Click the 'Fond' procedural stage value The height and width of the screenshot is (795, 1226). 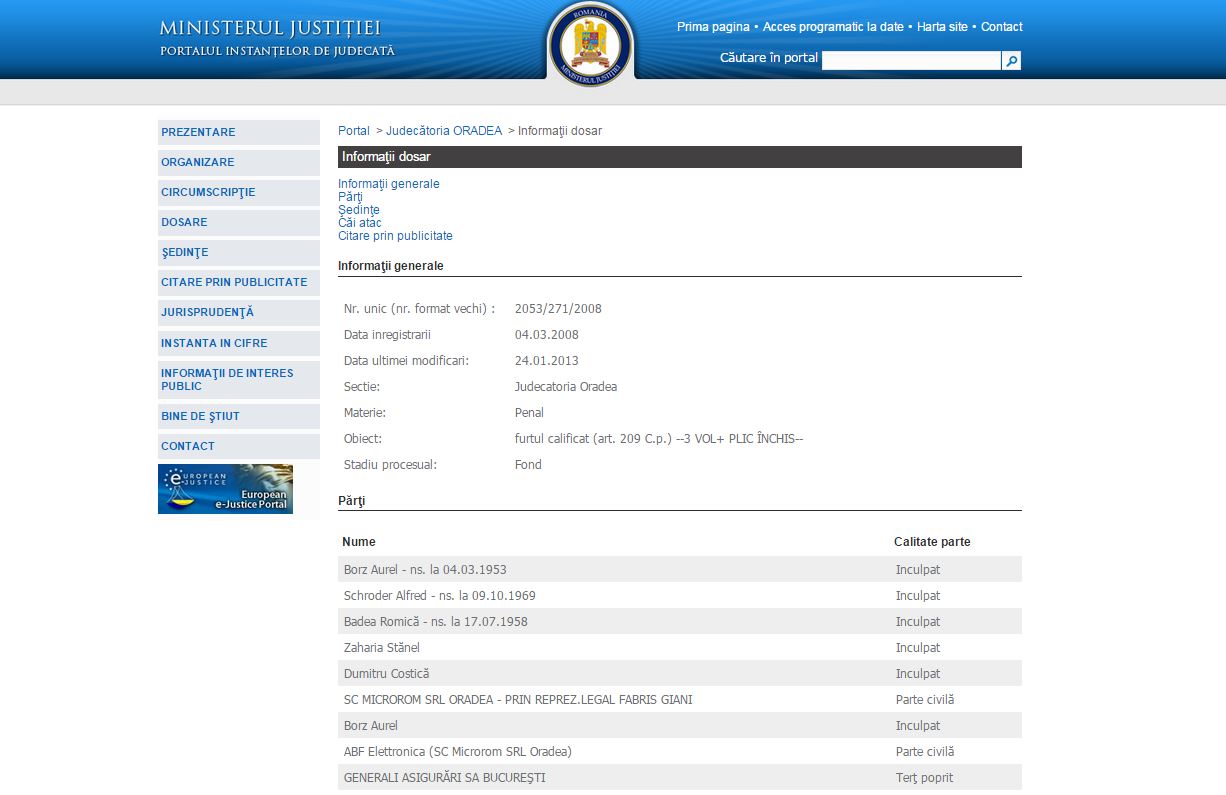tap(528, 465)
